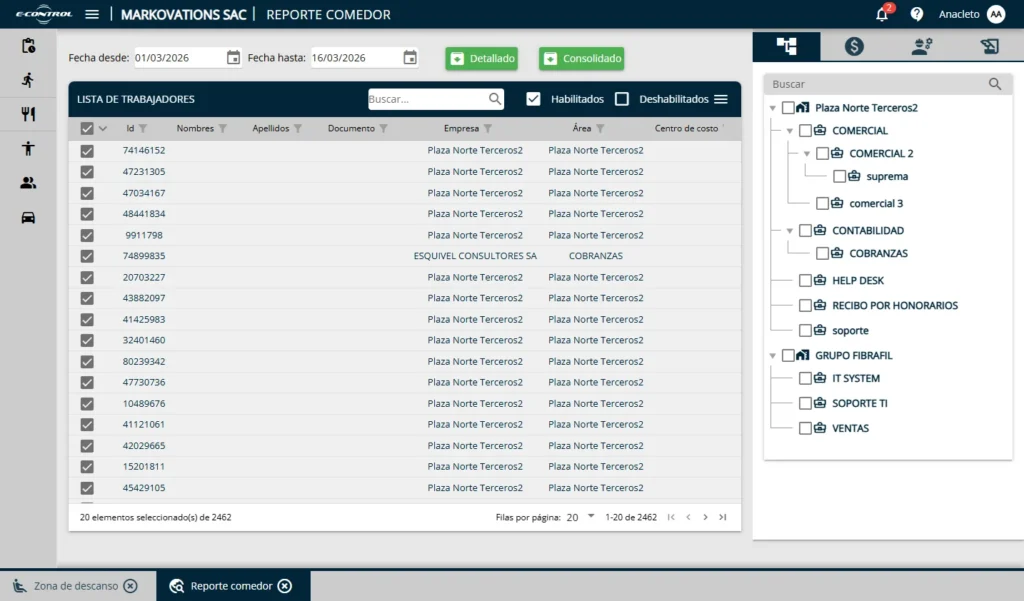Screen dimensions: 1024x601
Task: Collapse the Plaza Norte Terceros2 tree node
Action: pyautogui.click(x=772, y=108)
